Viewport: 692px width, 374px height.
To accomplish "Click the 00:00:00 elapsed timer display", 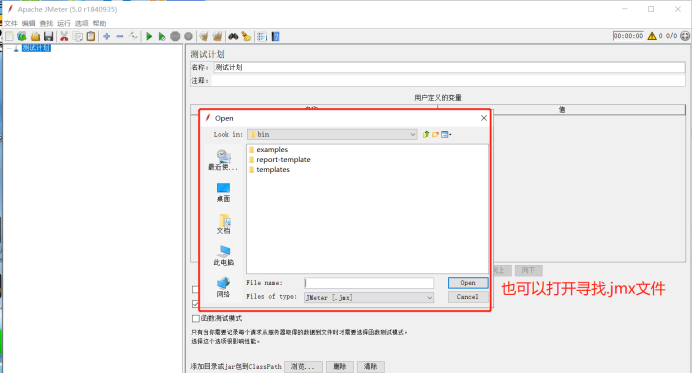I will pyautogui.click(x=628, y=36).
